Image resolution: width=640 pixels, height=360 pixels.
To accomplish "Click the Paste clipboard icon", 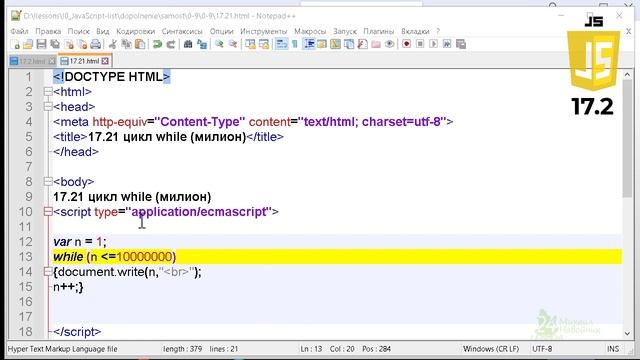I will [140, 44].
